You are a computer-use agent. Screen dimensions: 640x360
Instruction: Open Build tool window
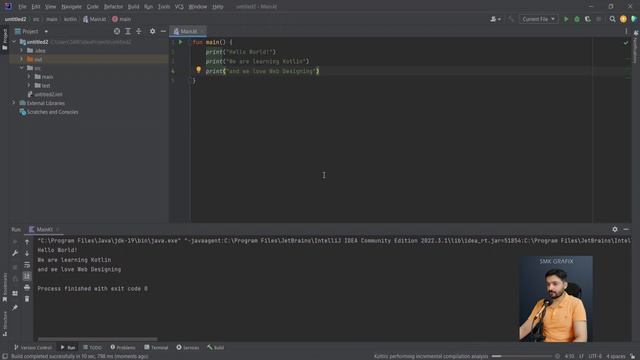216,348
